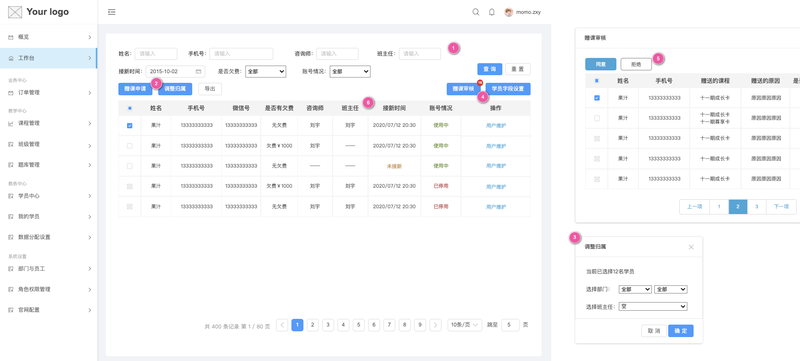Close the 调整归属 dialog with X
Viewport: 800px width, 361px height.
click(x=691, y=247)
